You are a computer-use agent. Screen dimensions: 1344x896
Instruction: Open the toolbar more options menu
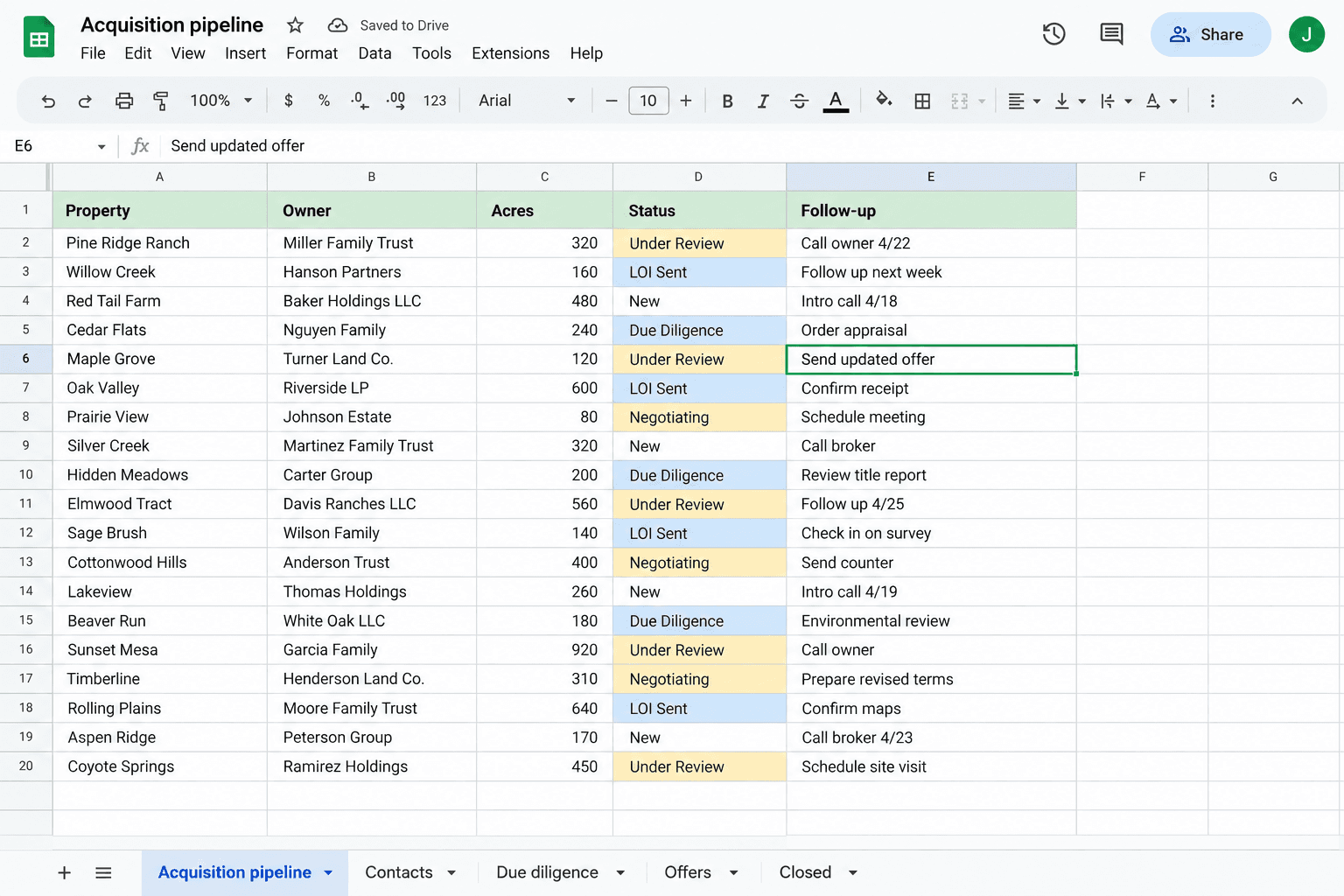(1212, 101)
